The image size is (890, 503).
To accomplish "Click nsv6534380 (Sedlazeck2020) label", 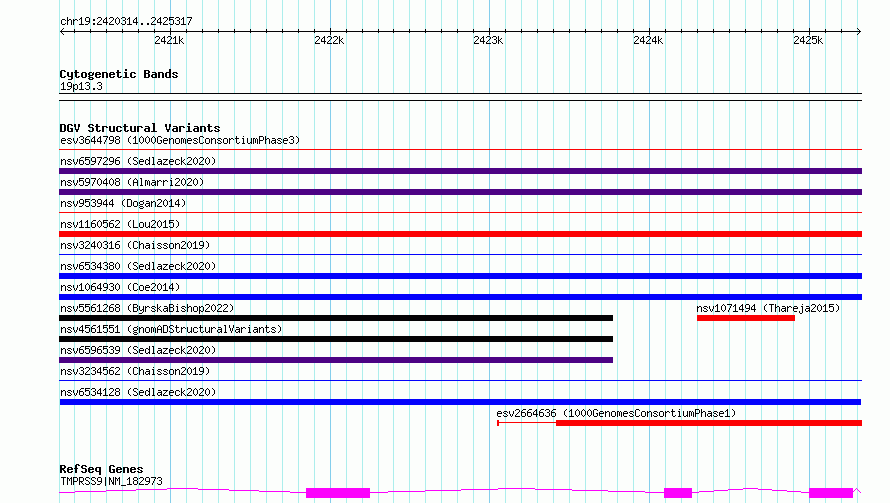I will [x=138, y=266].
